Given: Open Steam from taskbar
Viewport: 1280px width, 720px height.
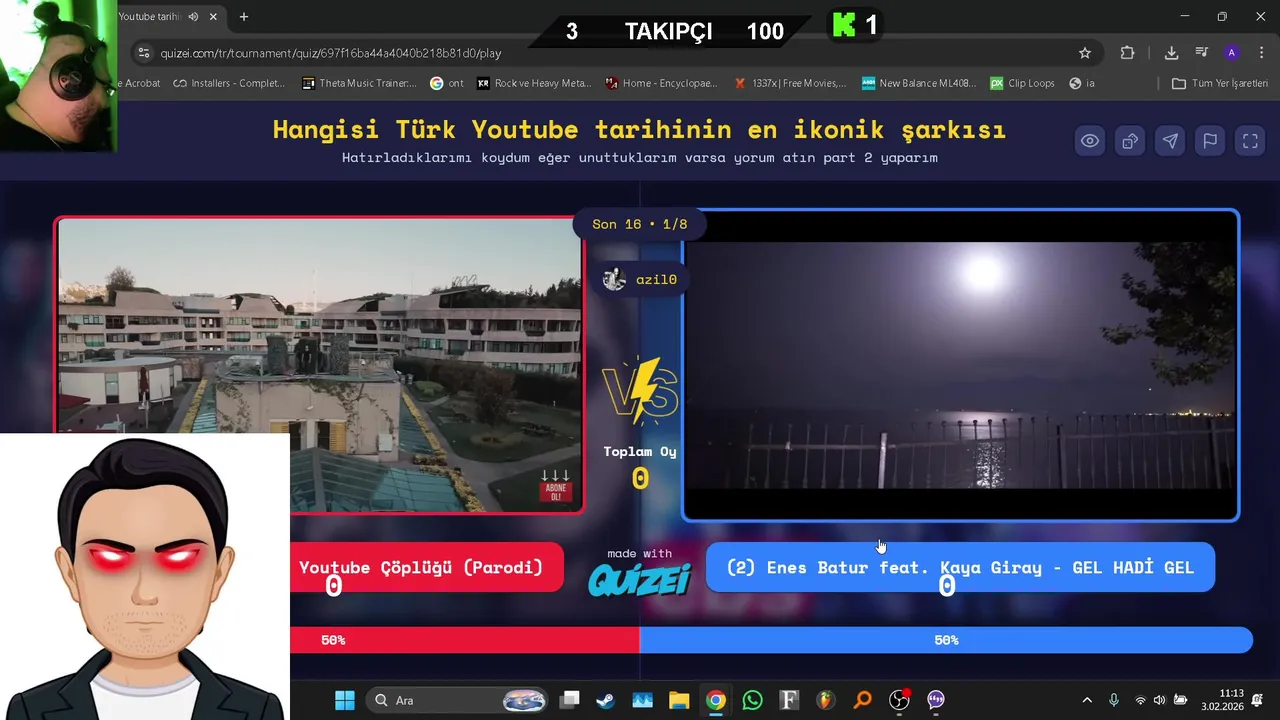Looking at the screenshot, I should (x=606, y=700).
